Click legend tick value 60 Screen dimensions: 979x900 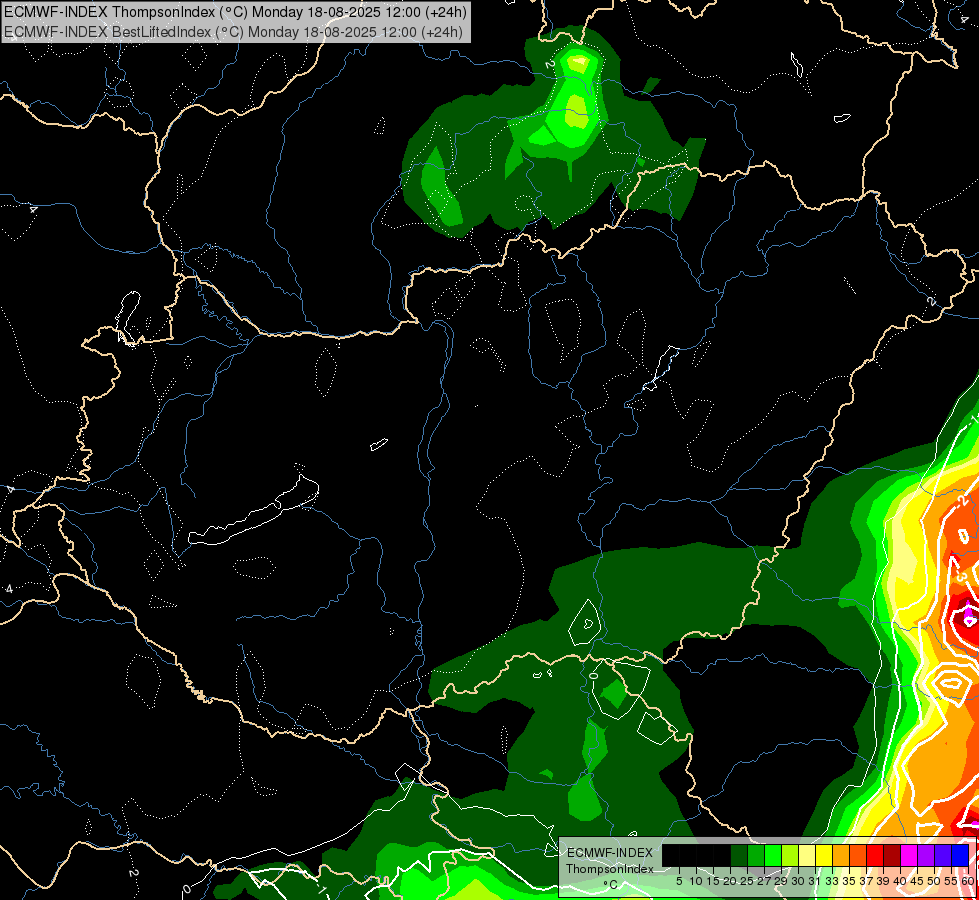(x=968, y=881)
